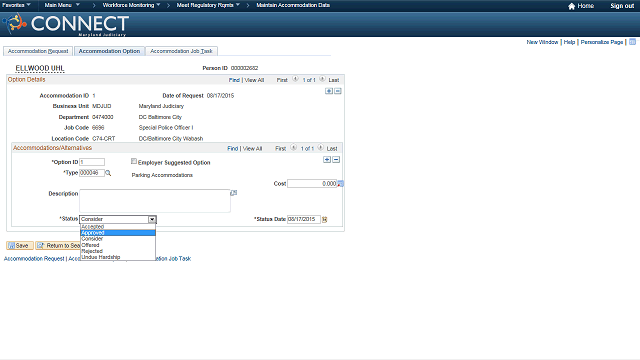Show next row in Option Details
Viewport: 640px width, 360px height.
point(322,79)
